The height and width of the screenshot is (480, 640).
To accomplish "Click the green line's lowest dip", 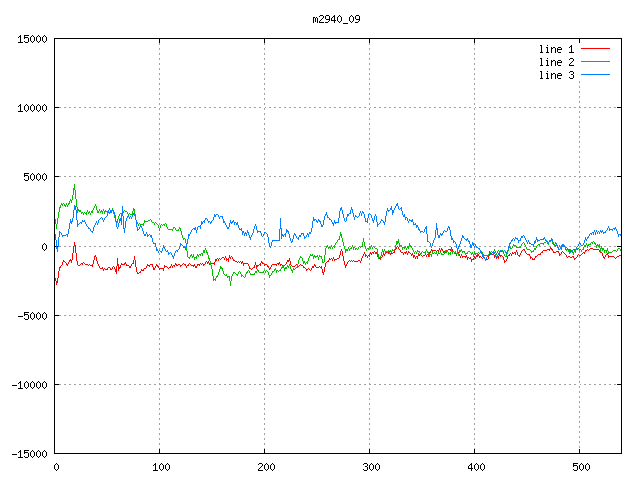I will [x=231, y=285].
